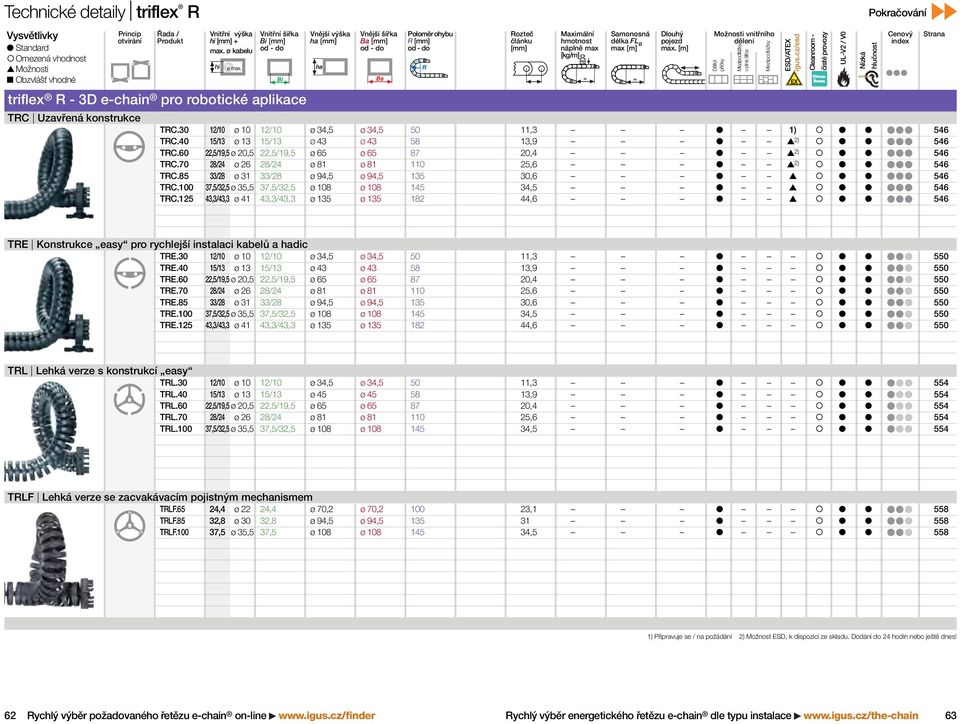Image resolution: width=960 pixels, height=724 pixels.
Task: Click the "Připravuje se / na požádání" footnote
Action: click(x=689, y=637)
